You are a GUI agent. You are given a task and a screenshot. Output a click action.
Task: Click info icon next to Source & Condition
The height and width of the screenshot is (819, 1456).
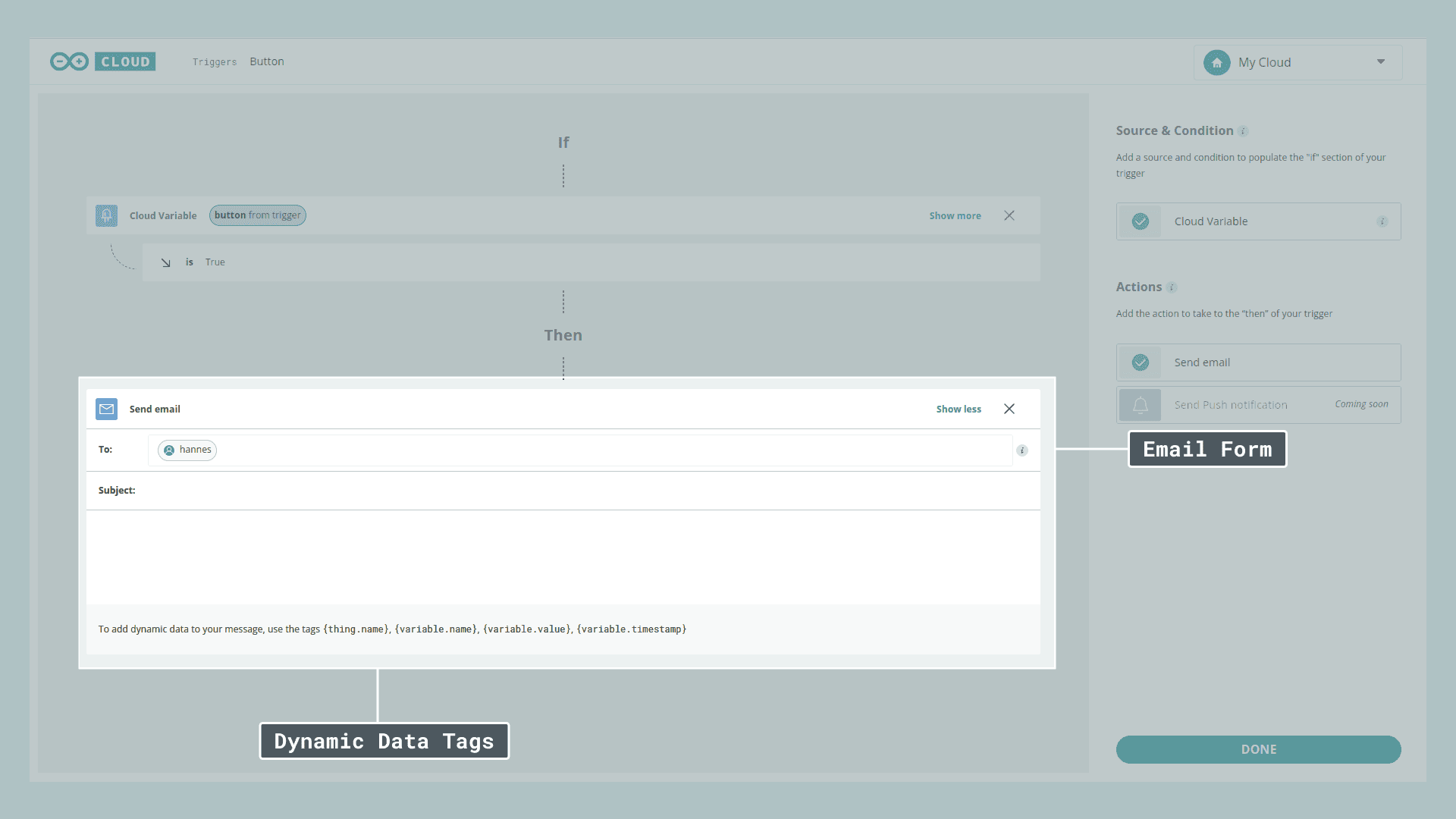pyautogui.click(x=1243, y=131)
